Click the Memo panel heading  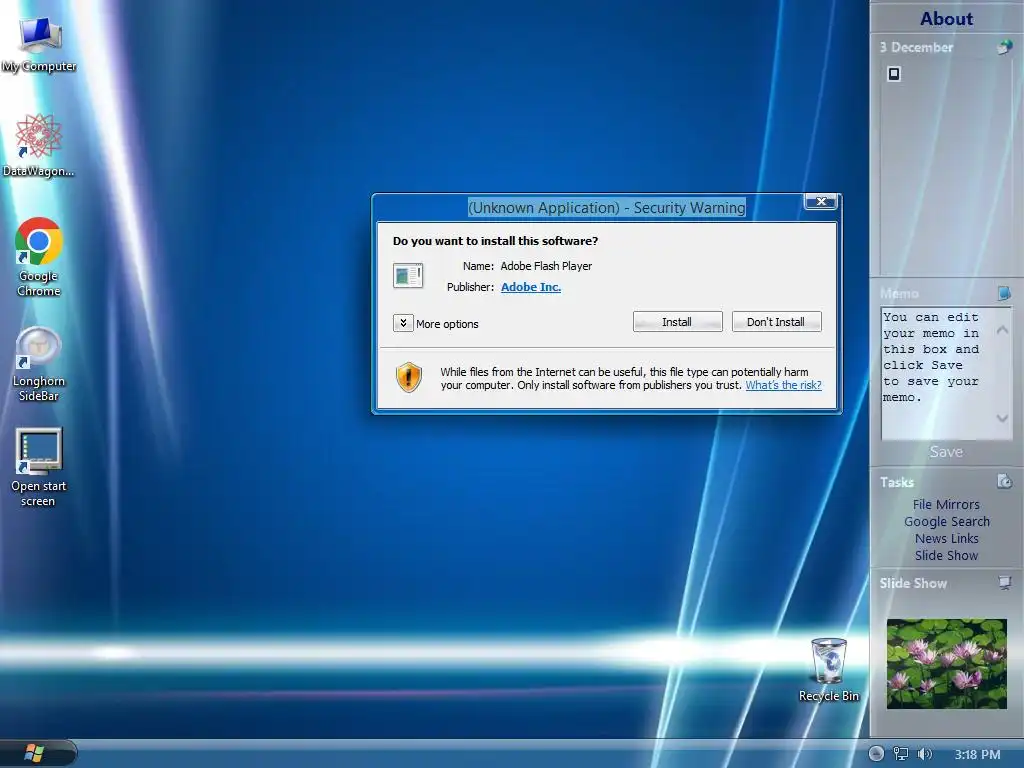(899, 293)
